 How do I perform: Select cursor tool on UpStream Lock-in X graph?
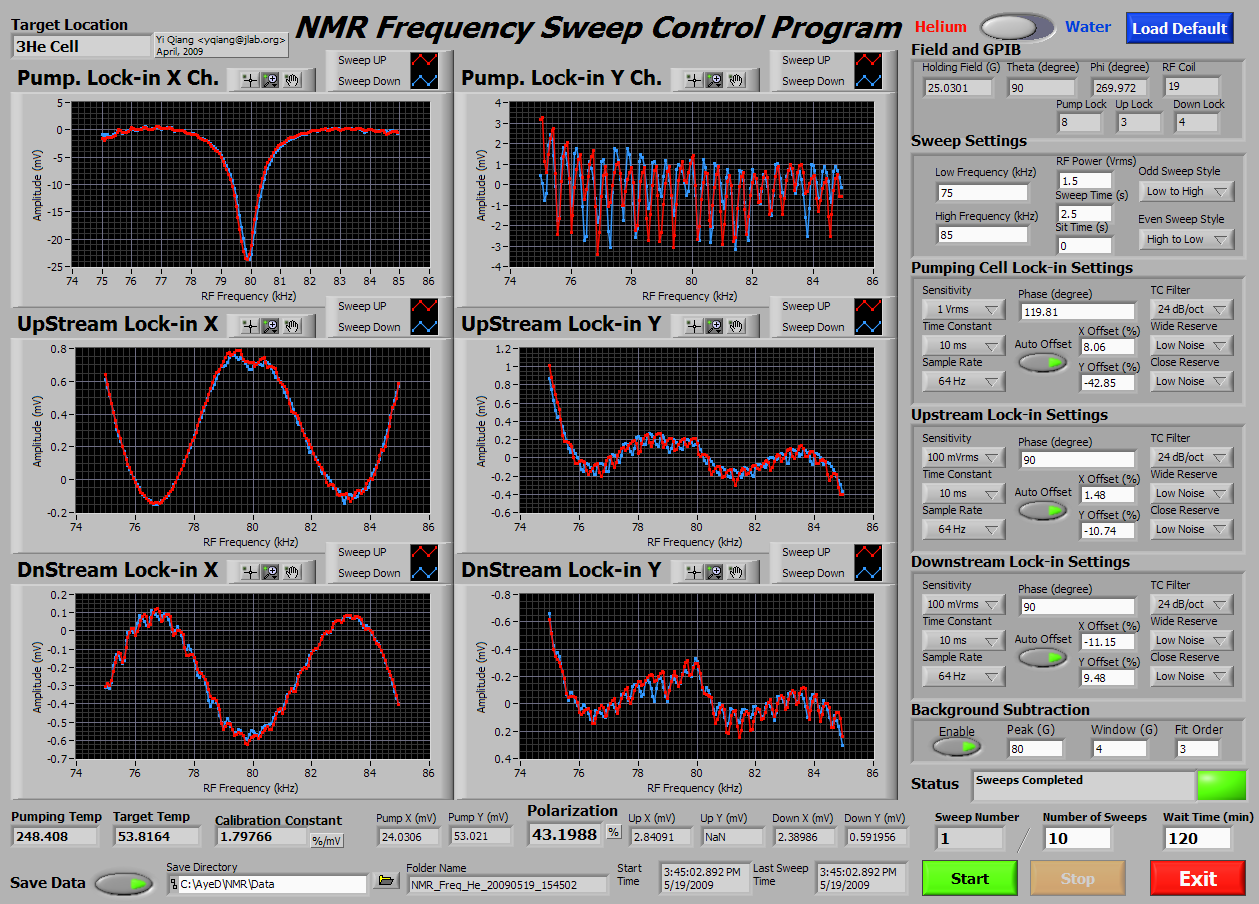point(248,326)
